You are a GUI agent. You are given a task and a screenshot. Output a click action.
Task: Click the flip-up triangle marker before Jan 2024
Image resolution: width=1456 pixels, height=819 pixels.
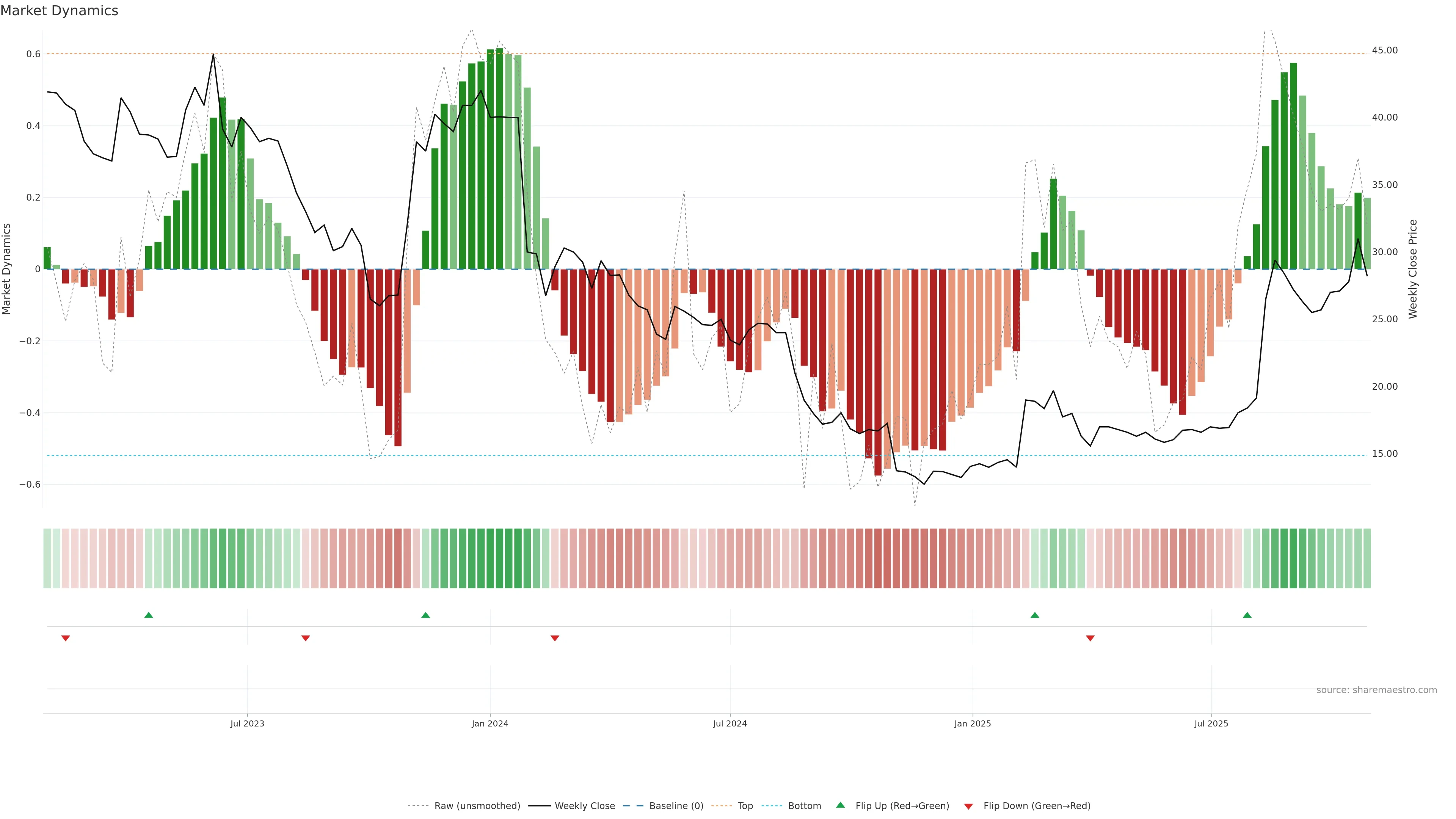(x=425, y=615)
